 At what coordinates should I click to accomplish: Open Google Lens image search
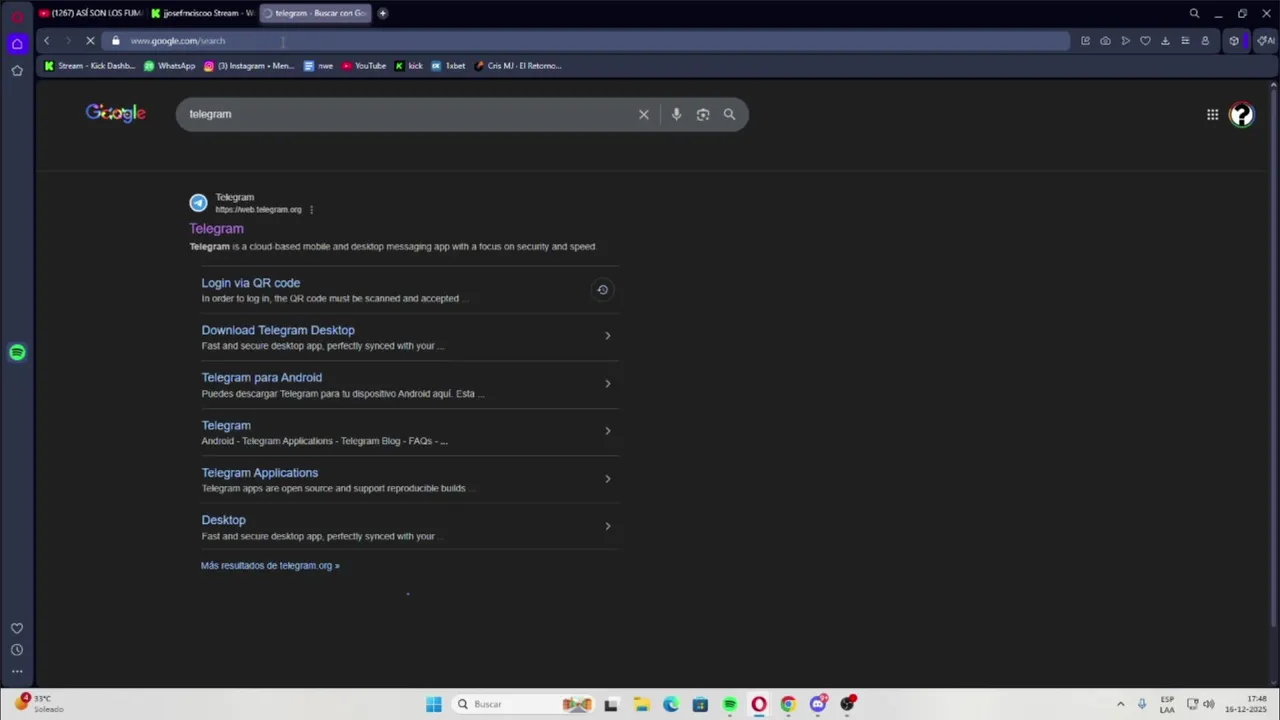703,114
